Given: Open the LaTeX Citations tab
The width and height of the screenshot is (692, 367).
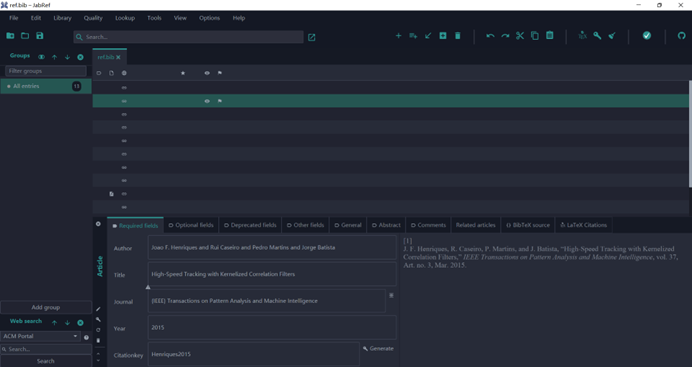Looking at the screenshot, I should click(x=583, y=225).
